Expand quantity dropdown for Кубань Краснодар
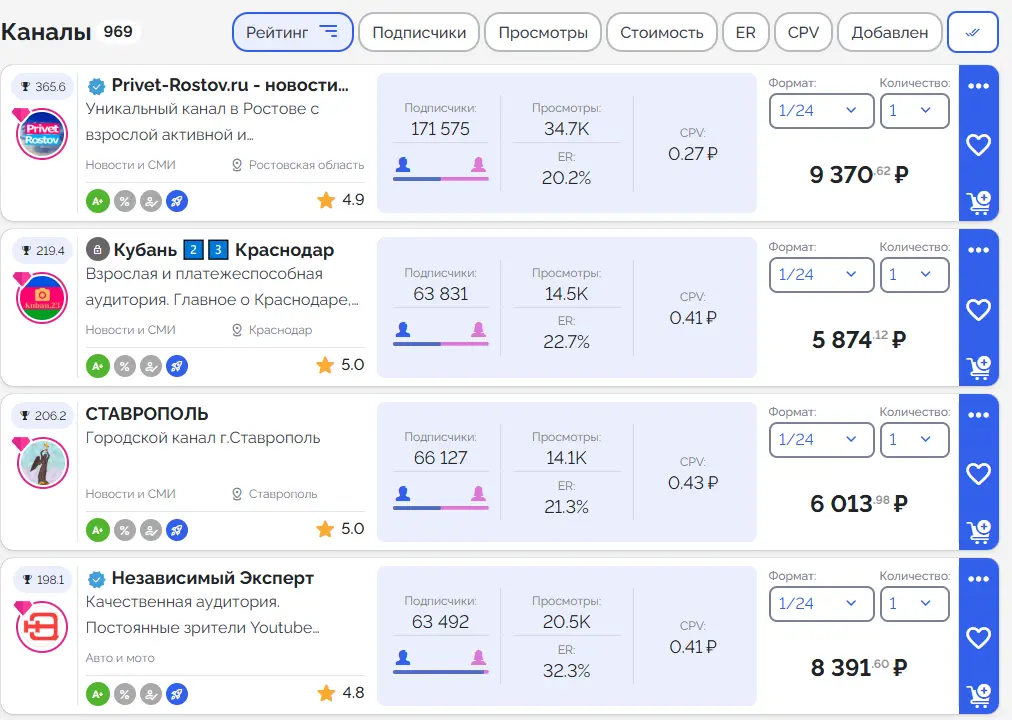The image size is (1012, 720). pyautogui.click(x=914, y=274)
